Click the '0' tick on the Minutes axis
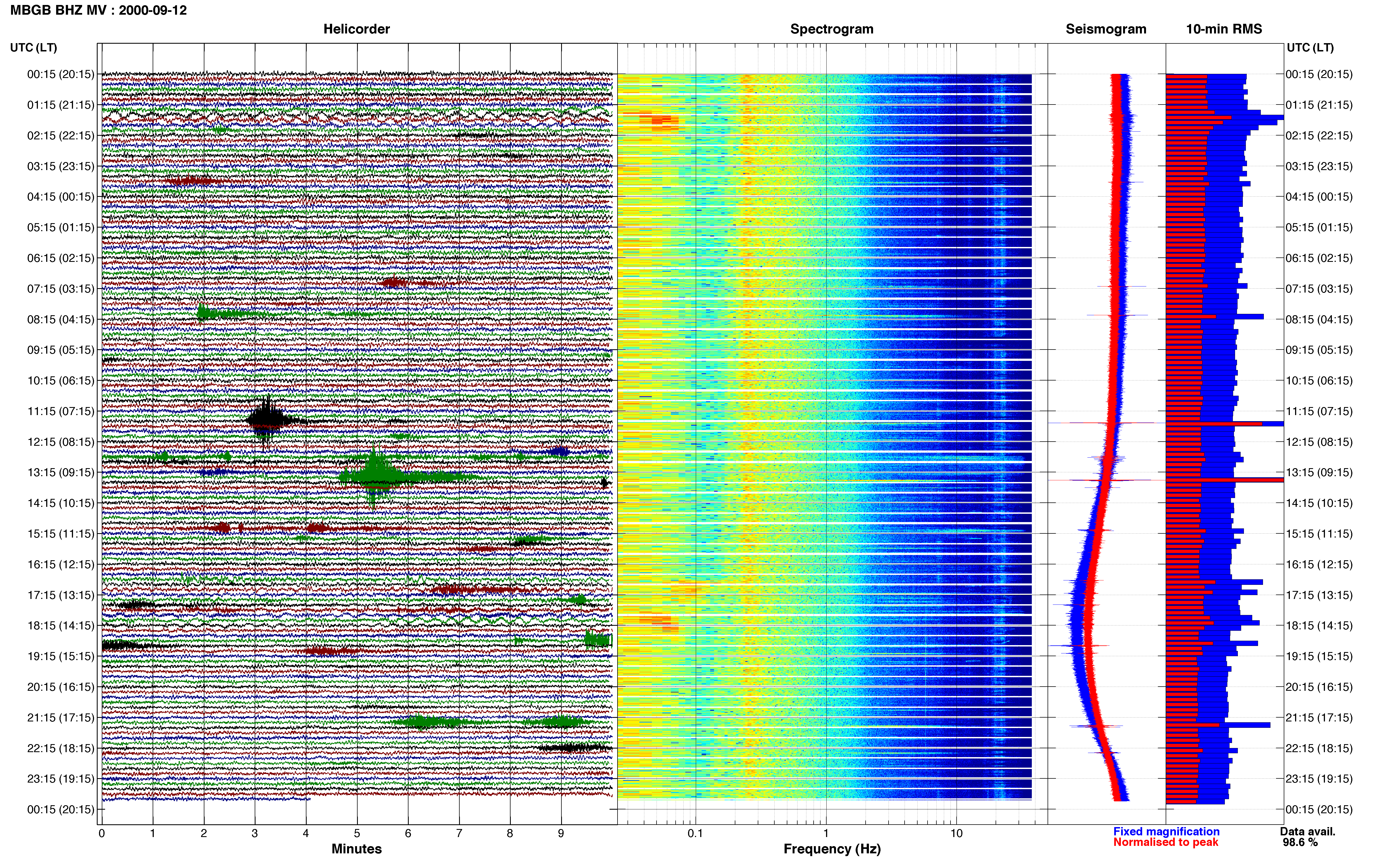This screenshot has width=1388, height=868. pyautogui.click(x=101, y=833)
